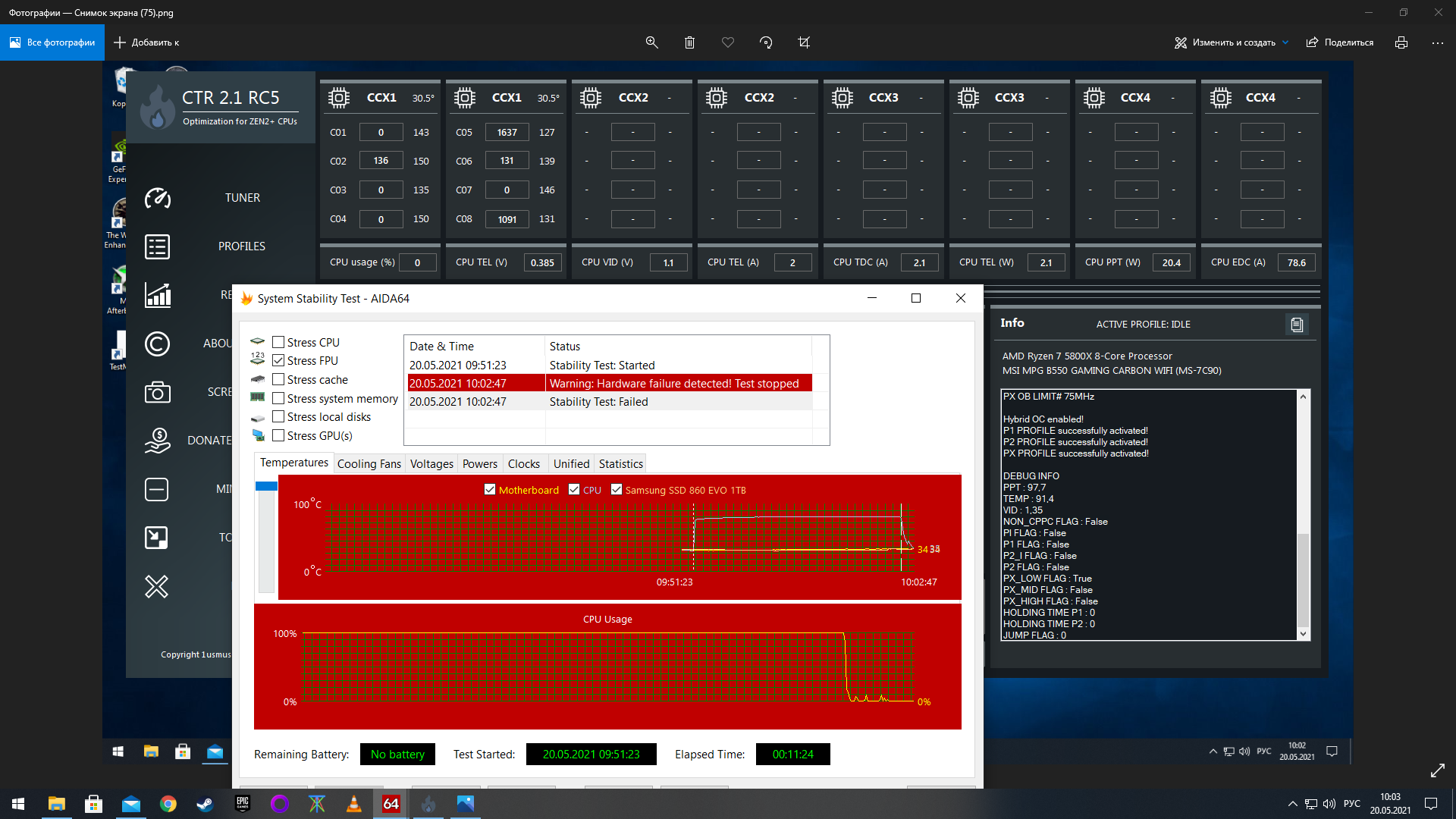Viewport: 1456px width, 819px height.
Task: Open Steam from the taskbar
Action: pyautogui.click(x=205, y=804)
